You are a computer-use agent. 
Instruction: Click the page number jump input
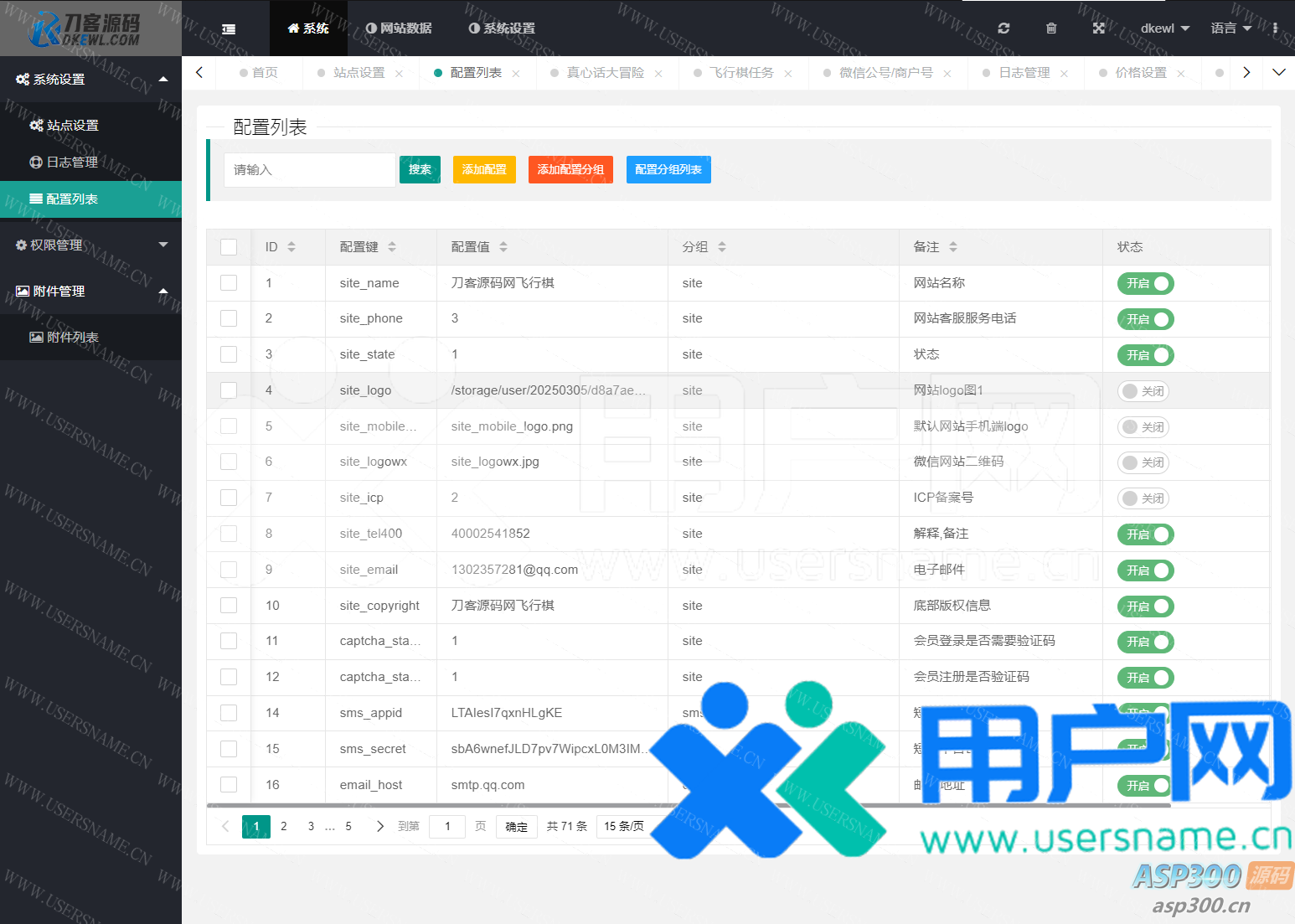(447, 827)
